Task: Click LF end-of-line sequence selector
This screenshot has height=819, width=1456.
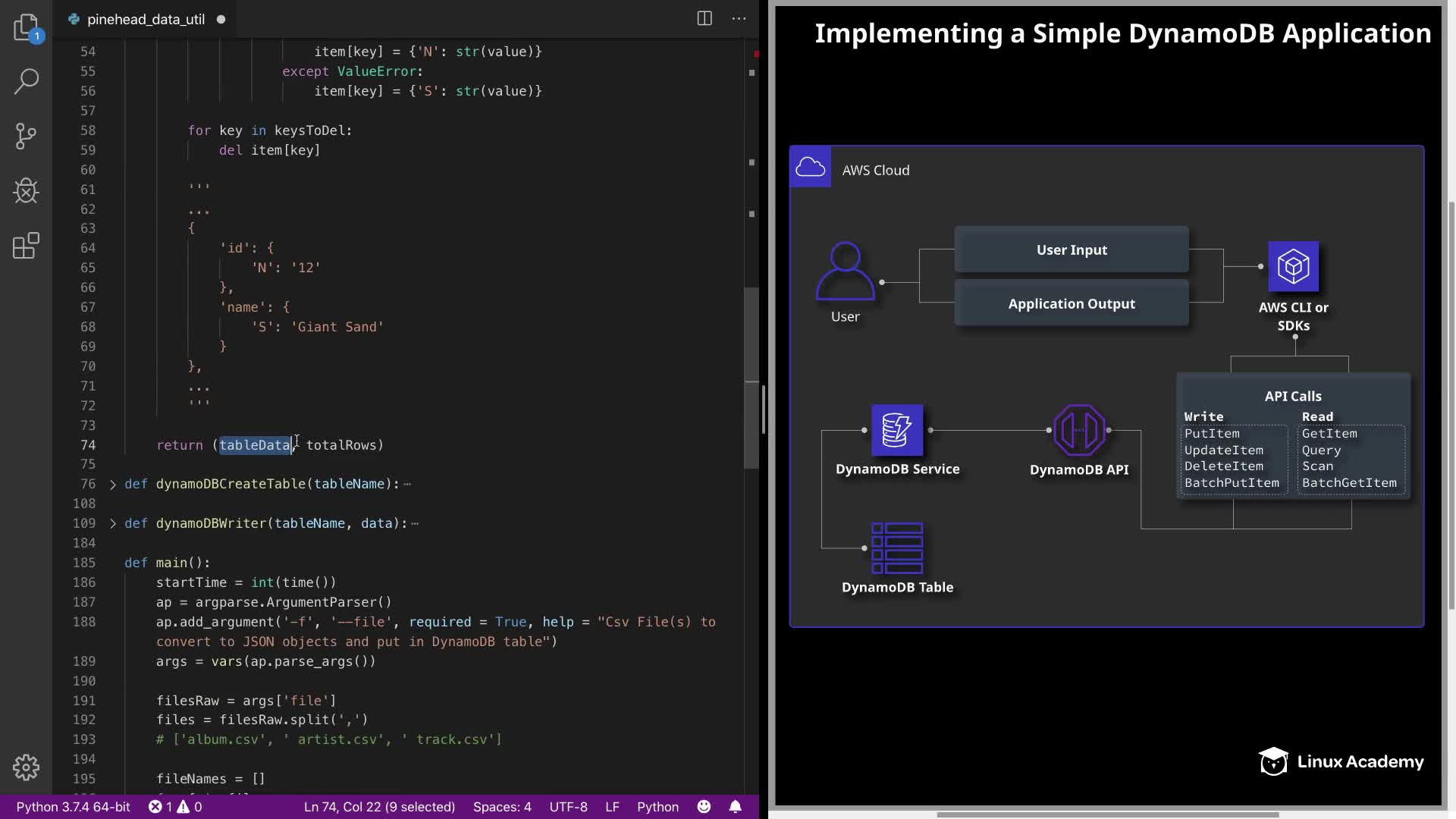Action: point(612,807)
